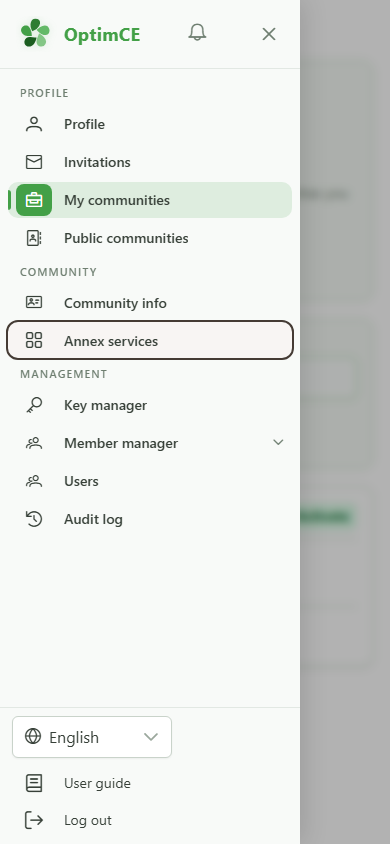Click the Annex services grid icon
The height and width of the screenshot is (844, 390).
[34, 340]
